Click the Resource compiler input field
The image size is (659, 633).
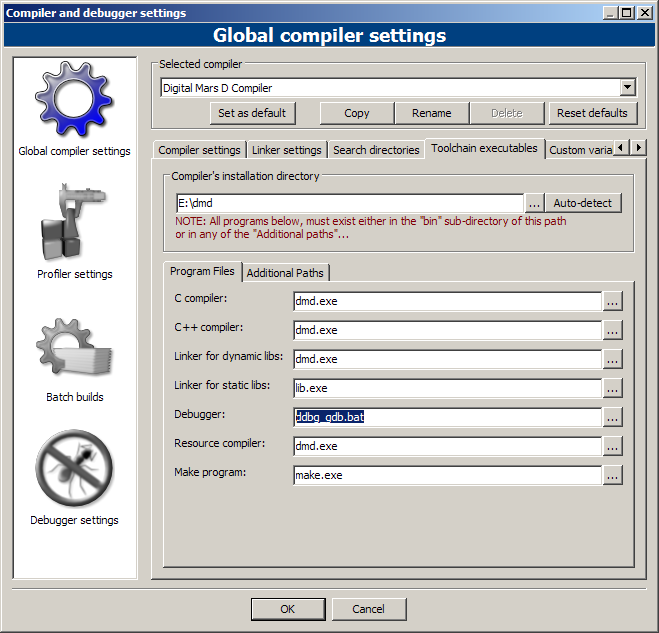(447, 446)
